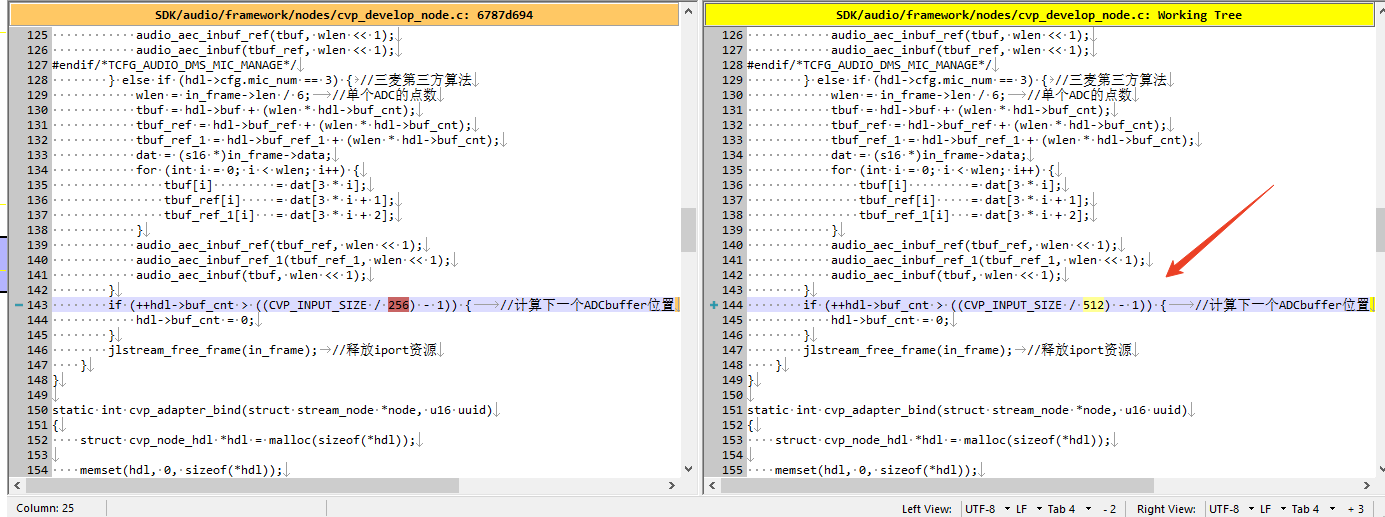Click left pane line 140 audio_aec_inbuf_ref_1 call

click(x=293, y=260)
